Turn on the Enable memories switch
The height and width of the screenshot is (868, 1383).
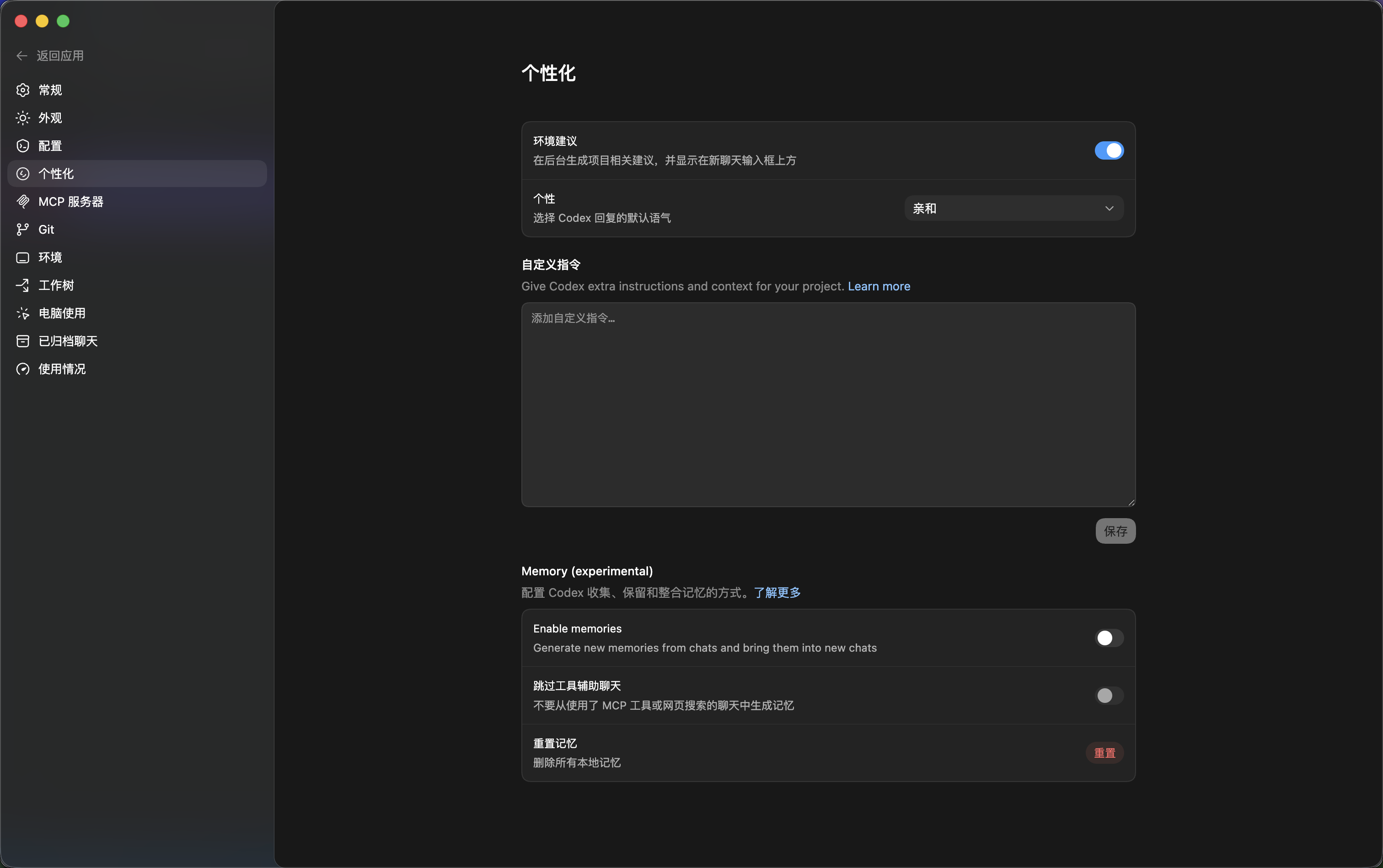coord(1109,638)
